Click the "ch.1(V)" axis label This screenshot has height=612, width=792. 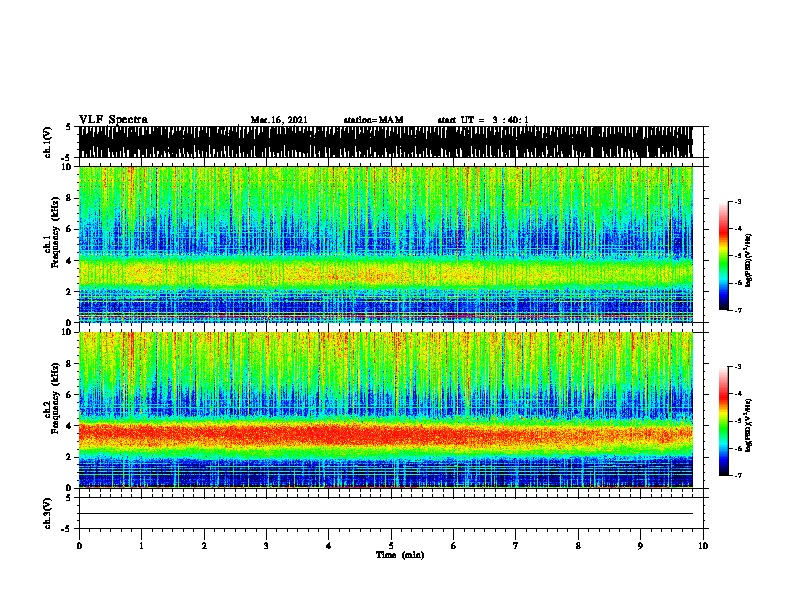(x=48, y=142)
